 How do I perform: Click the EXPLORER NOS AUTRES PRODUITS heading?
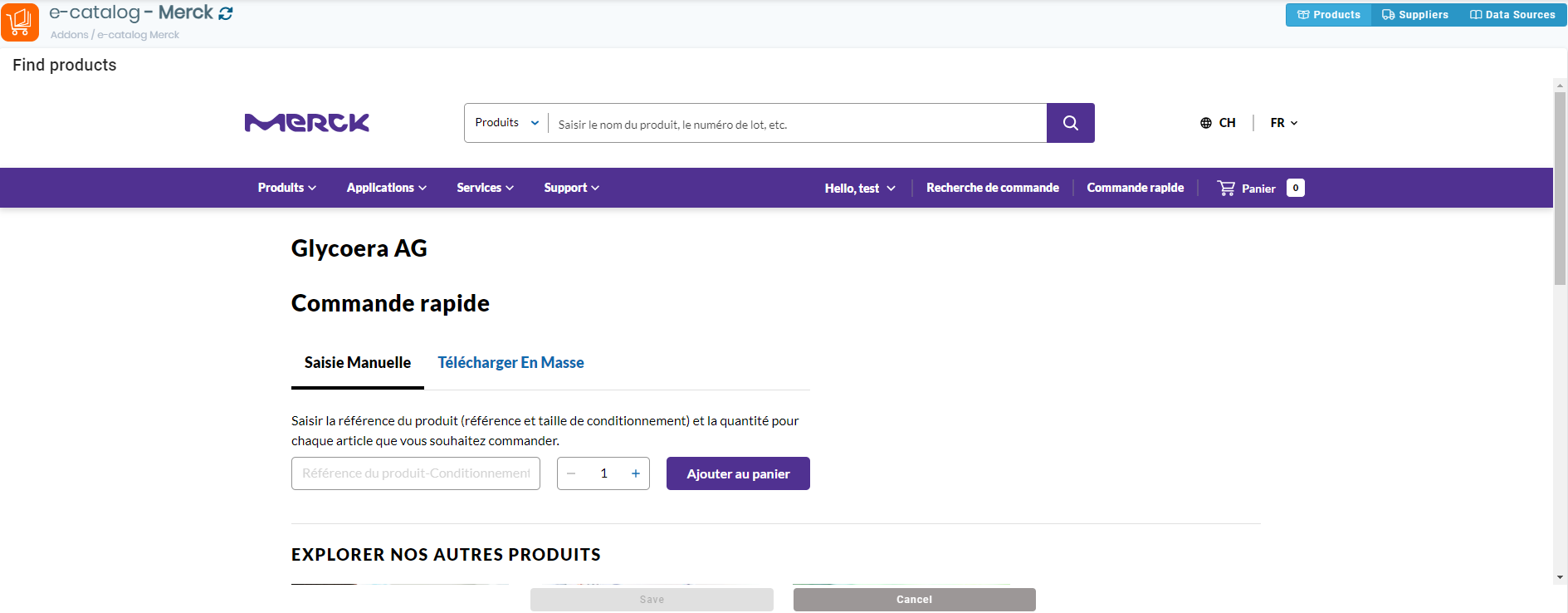point(446,555)
